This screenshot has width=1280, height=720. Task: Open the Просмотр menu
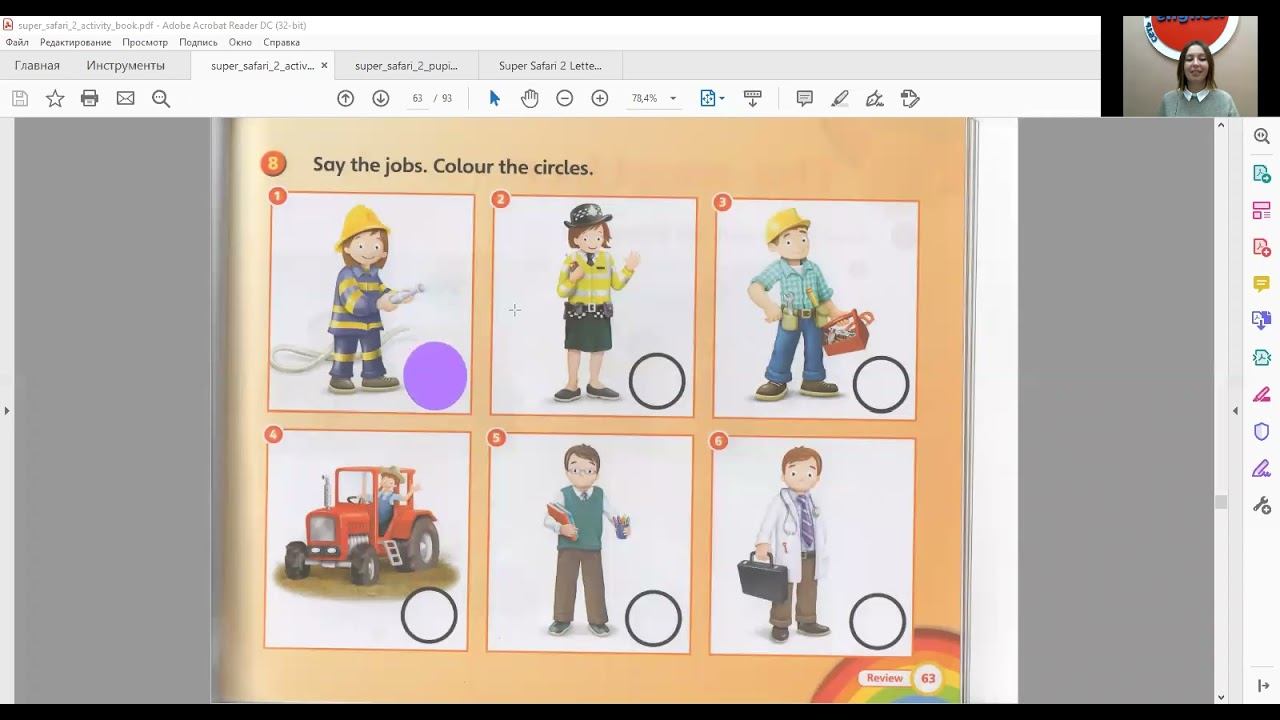pos(145,42)
